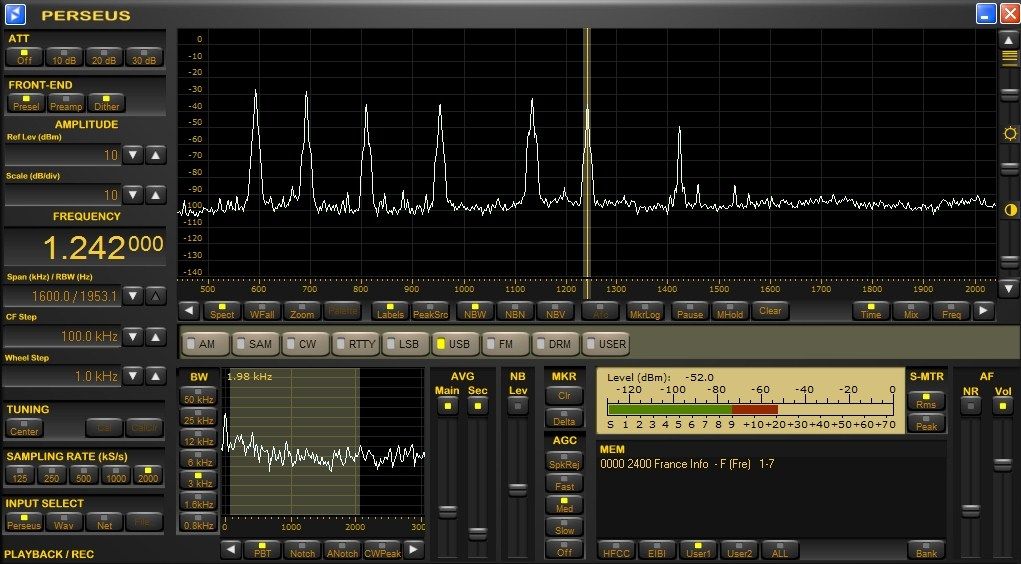Select 30 dB attenuation
Image resolution: width=1021 pixels, height=564 pixels.
[144, 57]
